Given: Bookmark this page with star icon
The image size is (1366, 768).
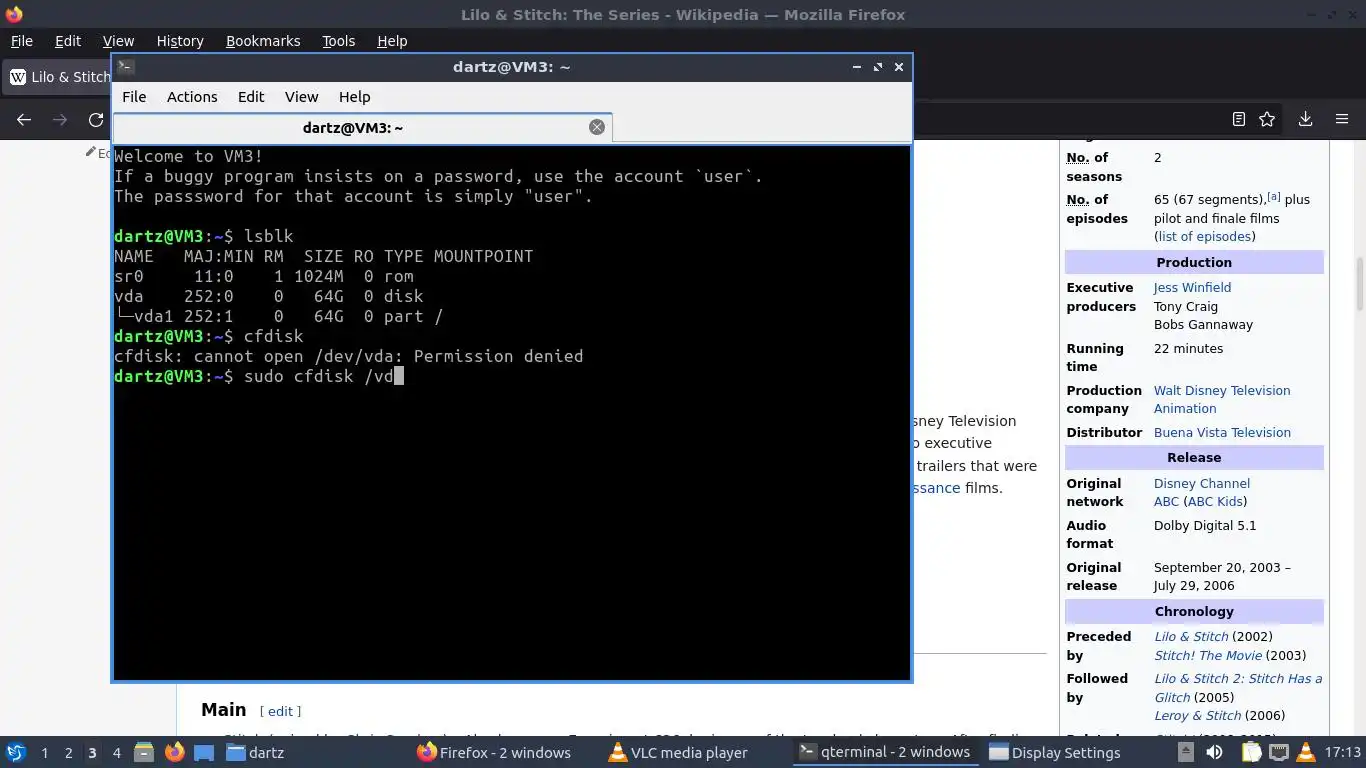Looking at the screenshot, I should (1267, 119).
